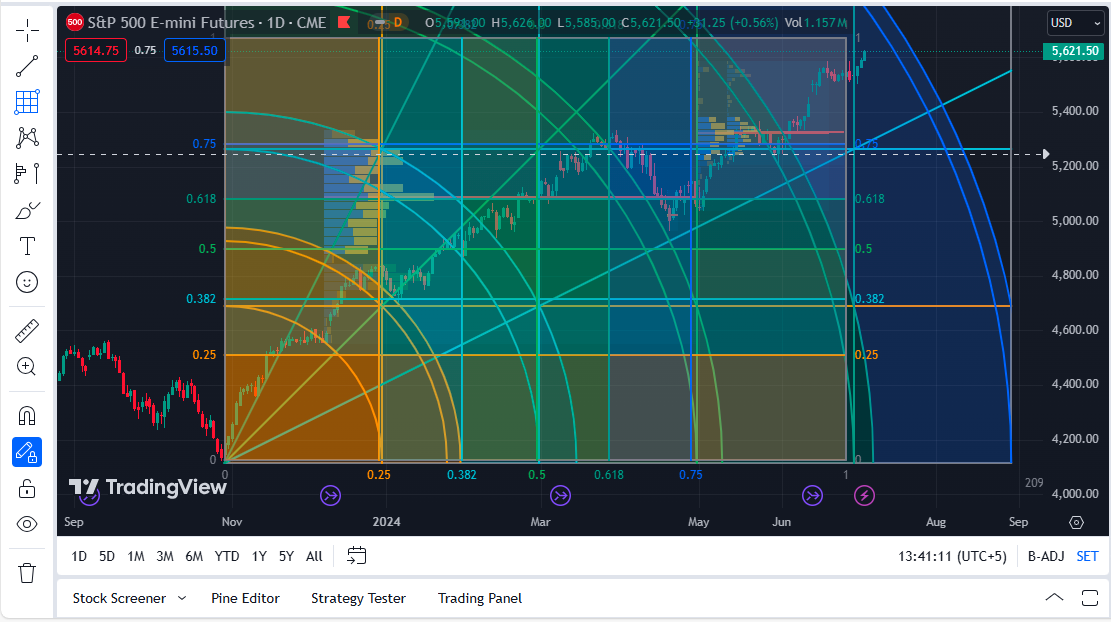1111x622 pixels.
Task: Open the price scale settings gear
Action: 1076,522
